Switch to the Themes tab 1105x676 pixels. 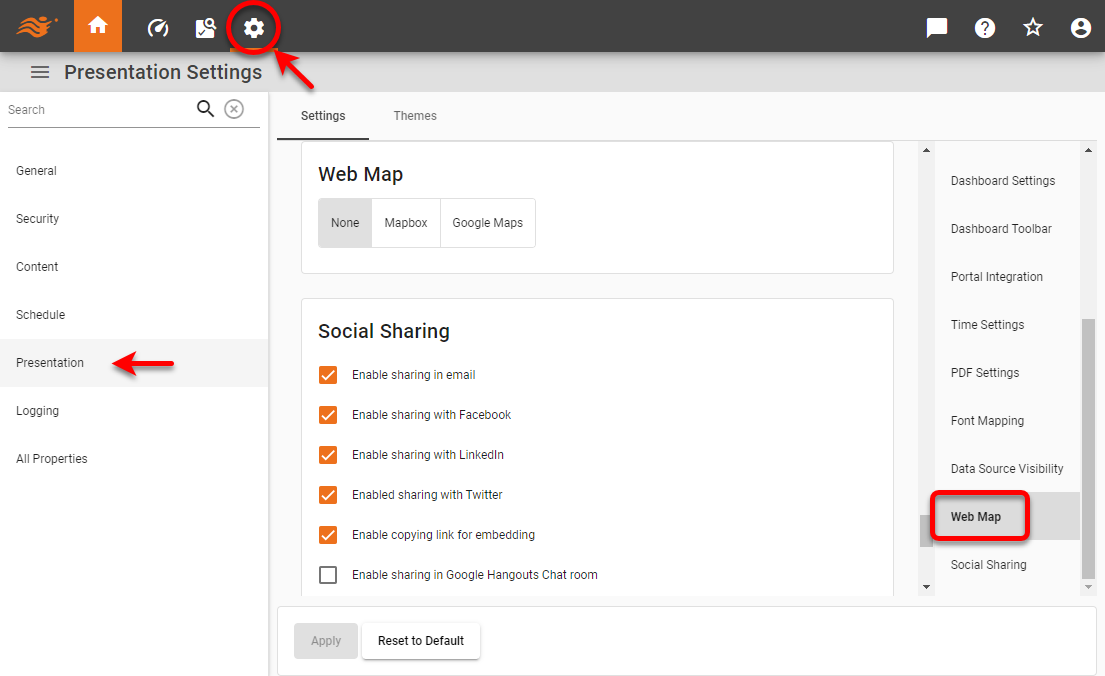tap(415, 116)
